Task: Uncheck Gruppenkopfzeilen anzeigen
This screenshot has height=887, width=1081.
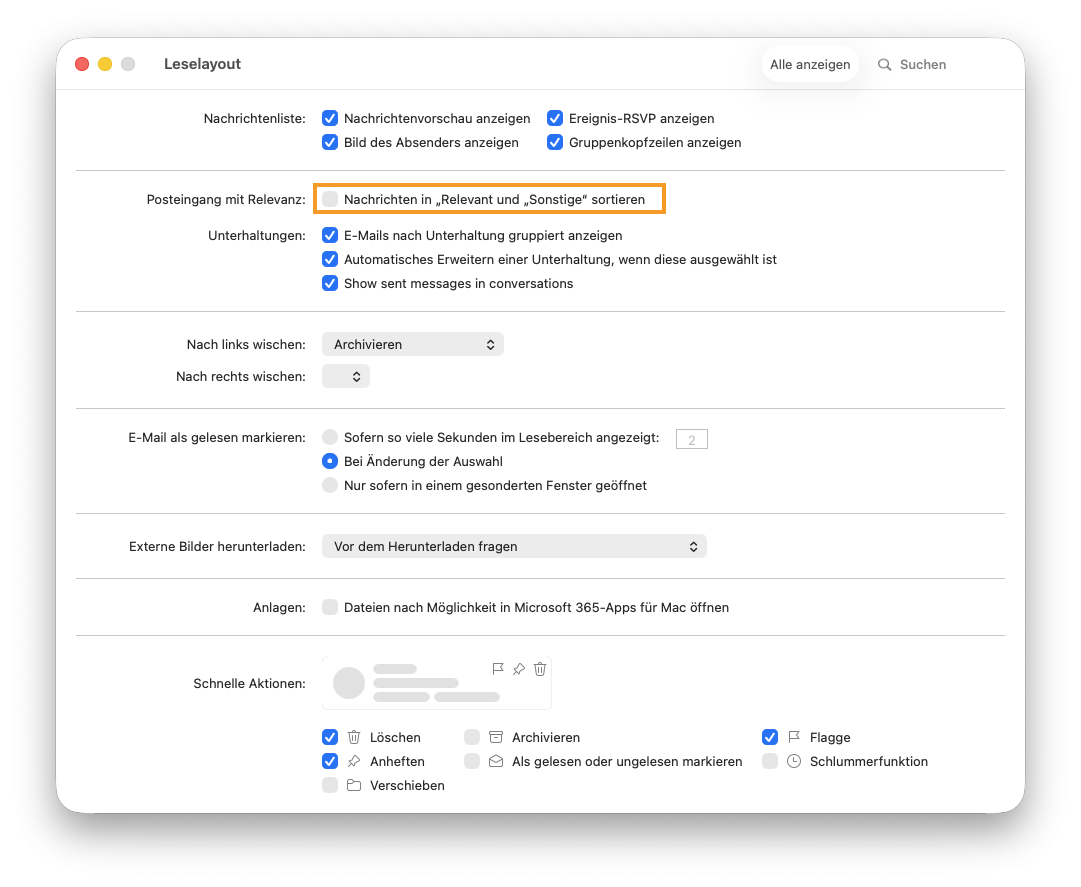Action: pos(555,143)
